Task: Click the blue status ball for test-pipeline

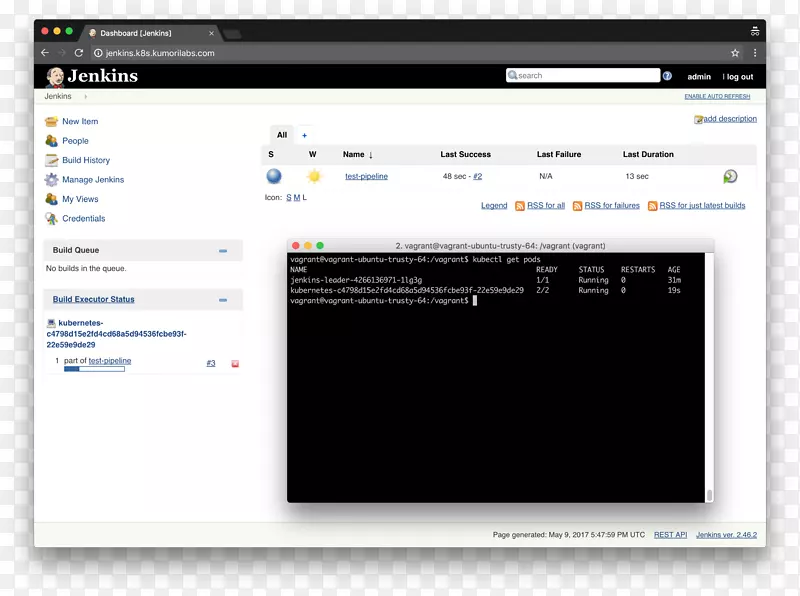Action: coord(273,177)
